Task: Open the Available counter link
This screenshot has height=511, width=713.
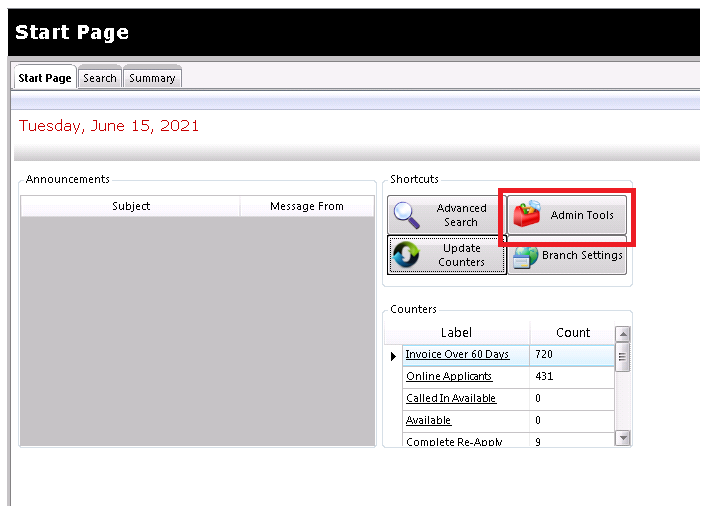Action: 428,420
